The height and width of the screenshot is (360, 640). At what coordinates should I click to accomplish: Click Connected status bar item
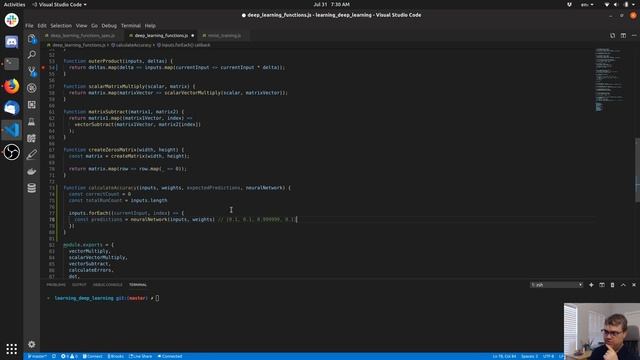170,356
